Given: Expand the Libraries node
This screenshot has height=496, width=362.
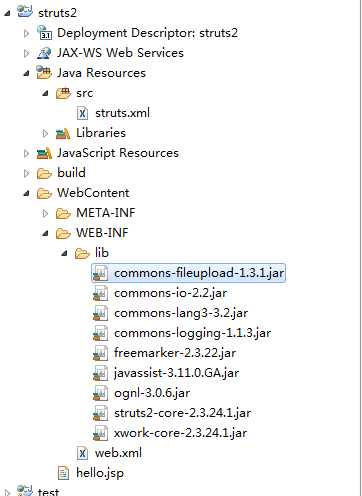Looking at the screenshot, I should click(45, 133).
